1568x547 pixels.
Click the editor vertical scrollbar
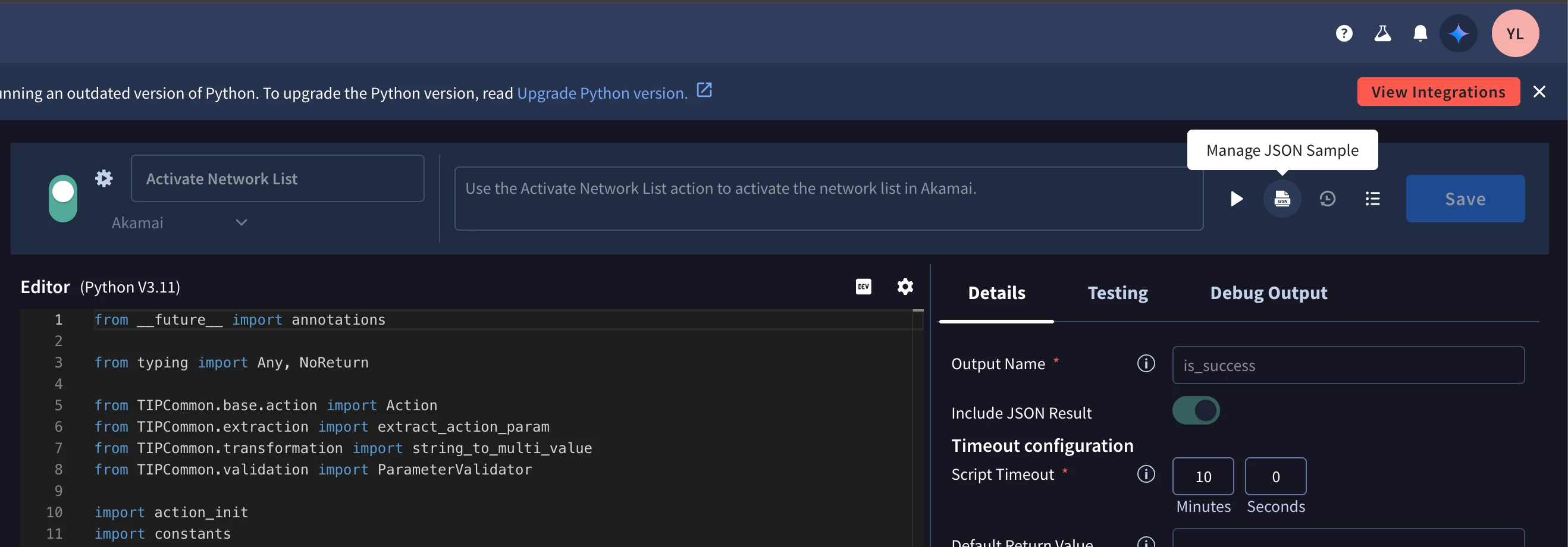918,427
